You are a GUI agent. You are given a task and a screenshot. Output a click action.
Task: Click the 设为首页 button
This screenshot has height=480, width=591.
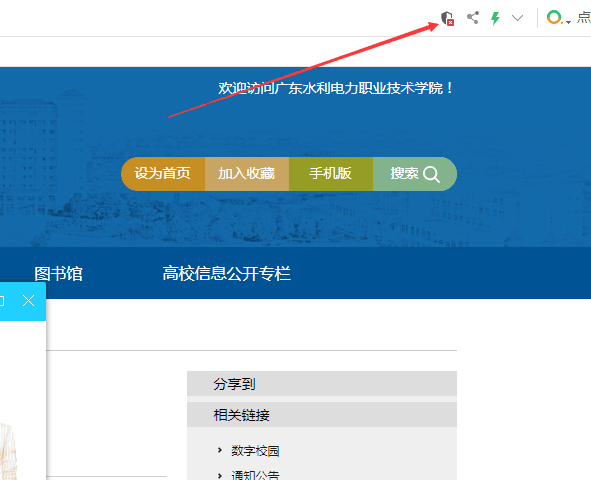click(x=163, y=174)
